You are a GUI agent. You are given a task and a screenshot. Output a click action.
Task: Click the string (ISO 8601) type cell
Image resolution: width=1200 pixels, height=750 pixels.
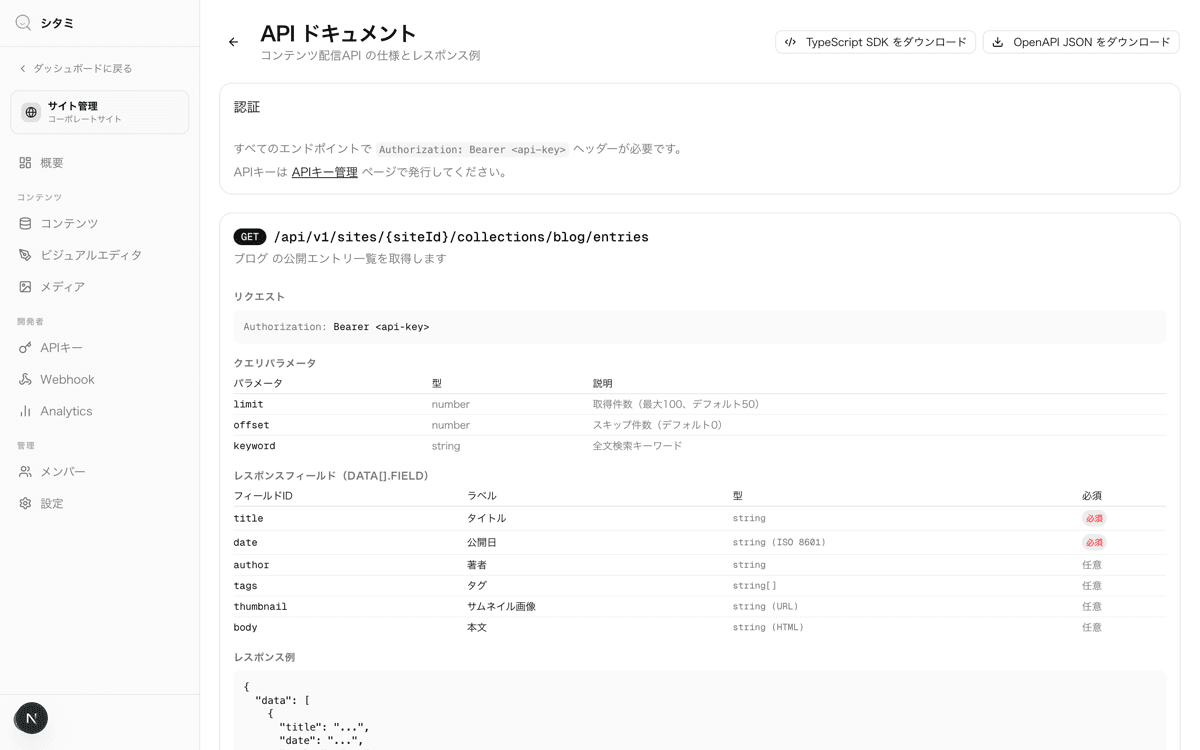[x=779, y=542]
